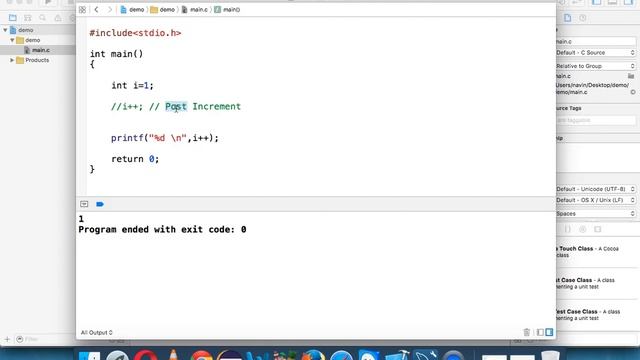Open Default - C Source type dropdown
The image size is (640, 360).
click(596, 53)
